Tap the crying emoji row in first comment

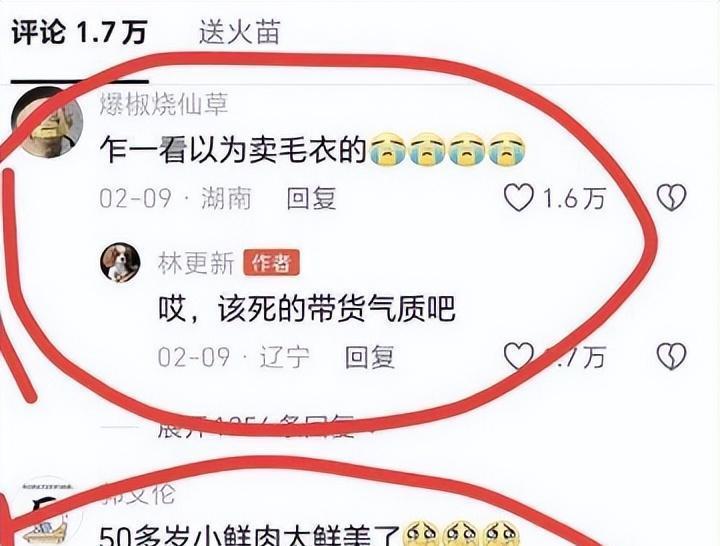(447, 150)
